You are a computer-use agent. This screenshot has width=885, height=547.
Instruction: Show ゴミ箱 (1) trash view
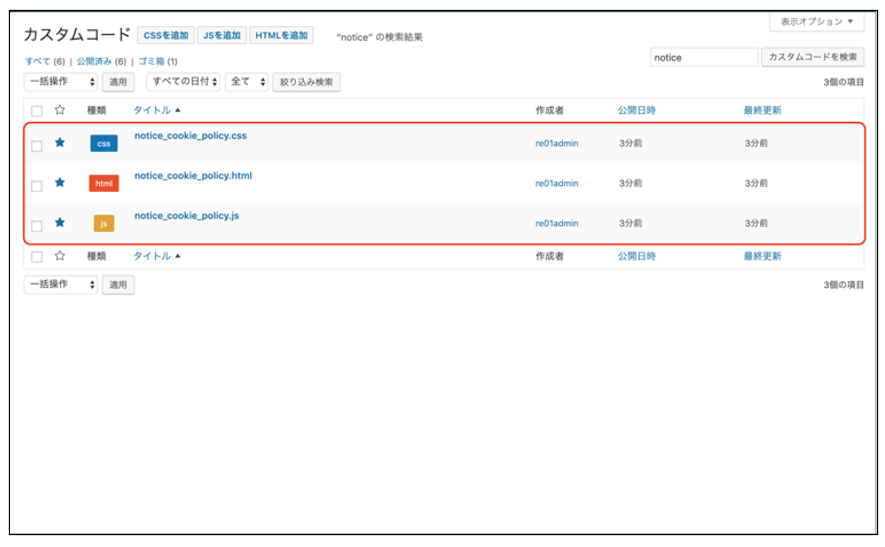coord(158,62)
